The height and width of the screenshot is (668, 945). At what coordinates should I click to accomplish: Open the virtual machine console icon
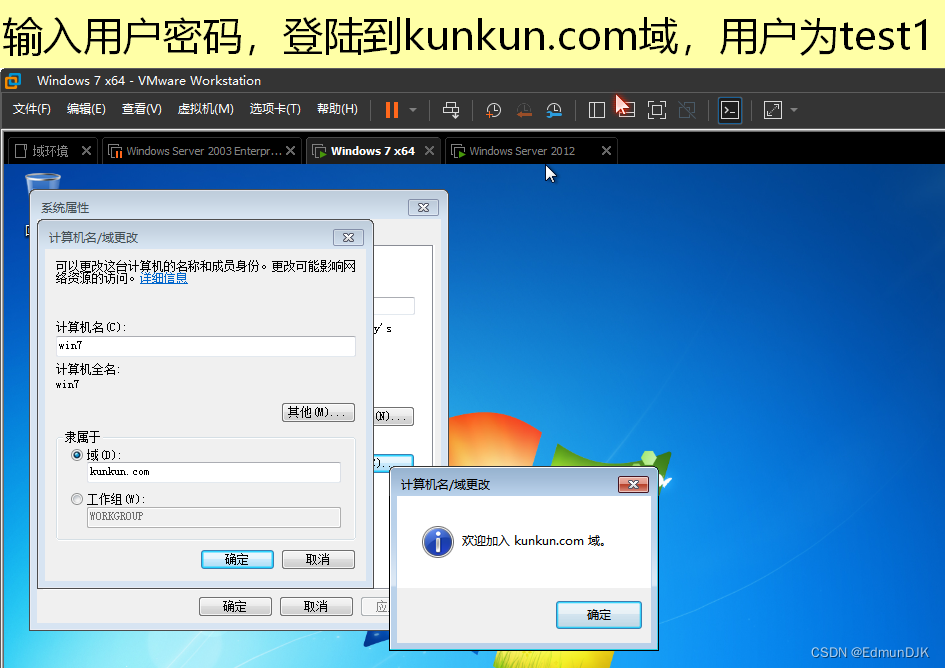click(x=730, y=110)
